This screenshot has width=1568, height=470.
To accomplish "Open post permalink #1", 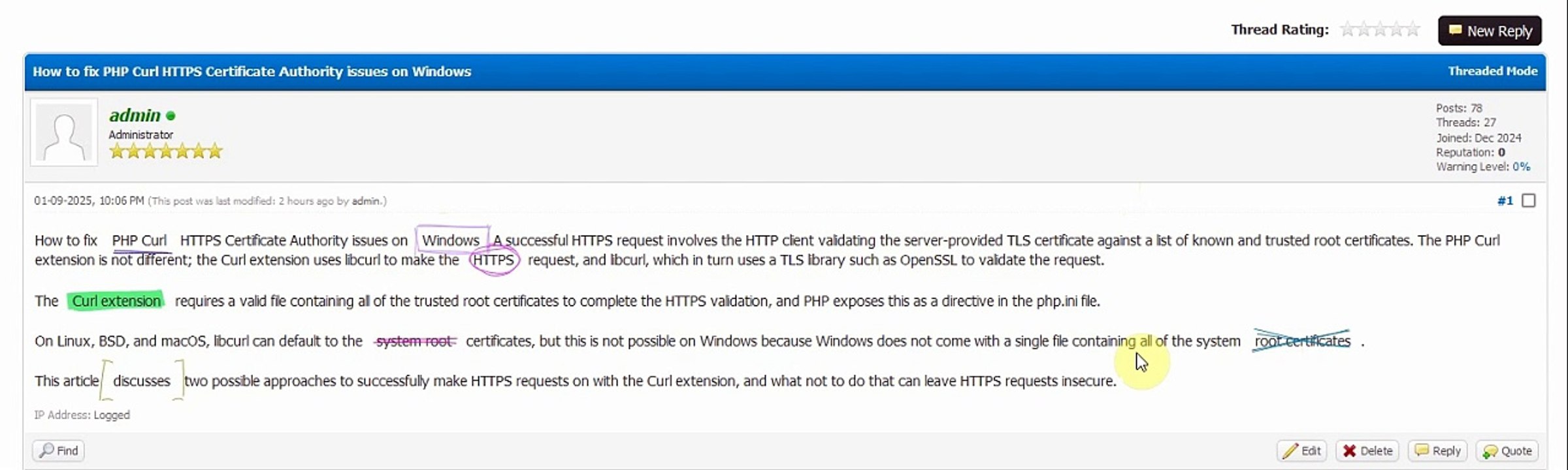I will [1505, 200].
